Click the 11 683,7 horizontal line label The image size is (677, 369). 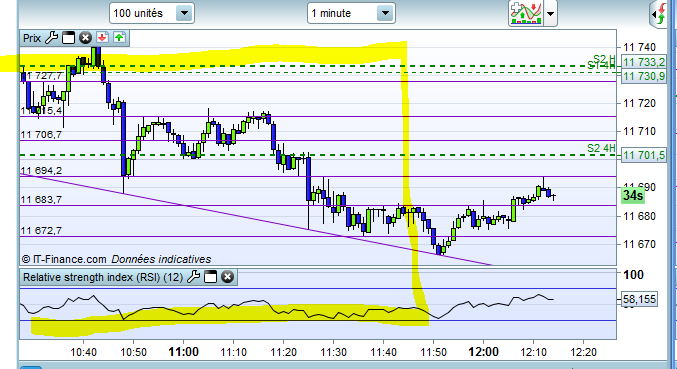click(x=41, y=199)
